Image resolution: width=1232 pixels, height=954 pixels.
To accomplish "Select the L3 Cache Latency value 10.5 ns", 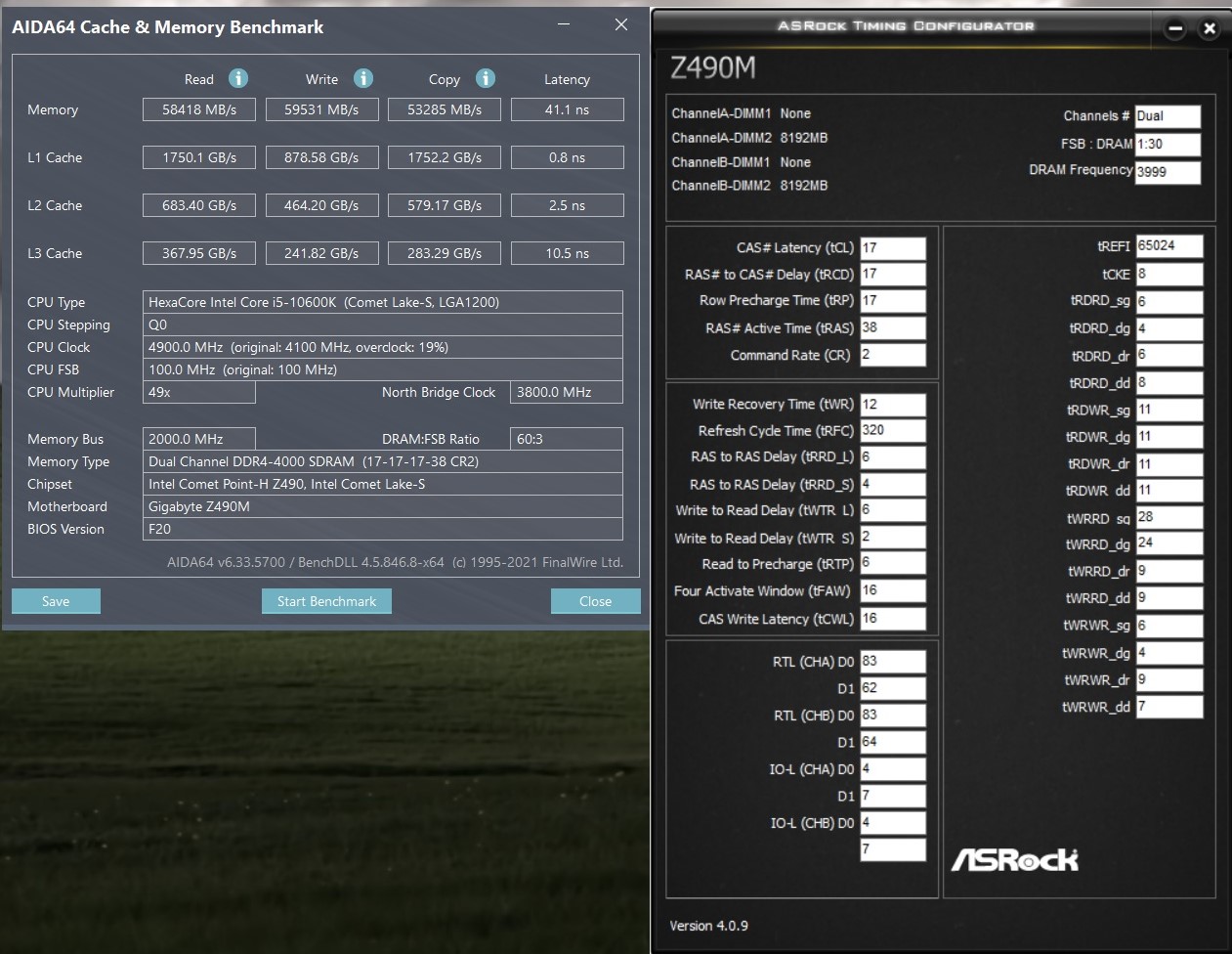I will [x=567, y=253].
